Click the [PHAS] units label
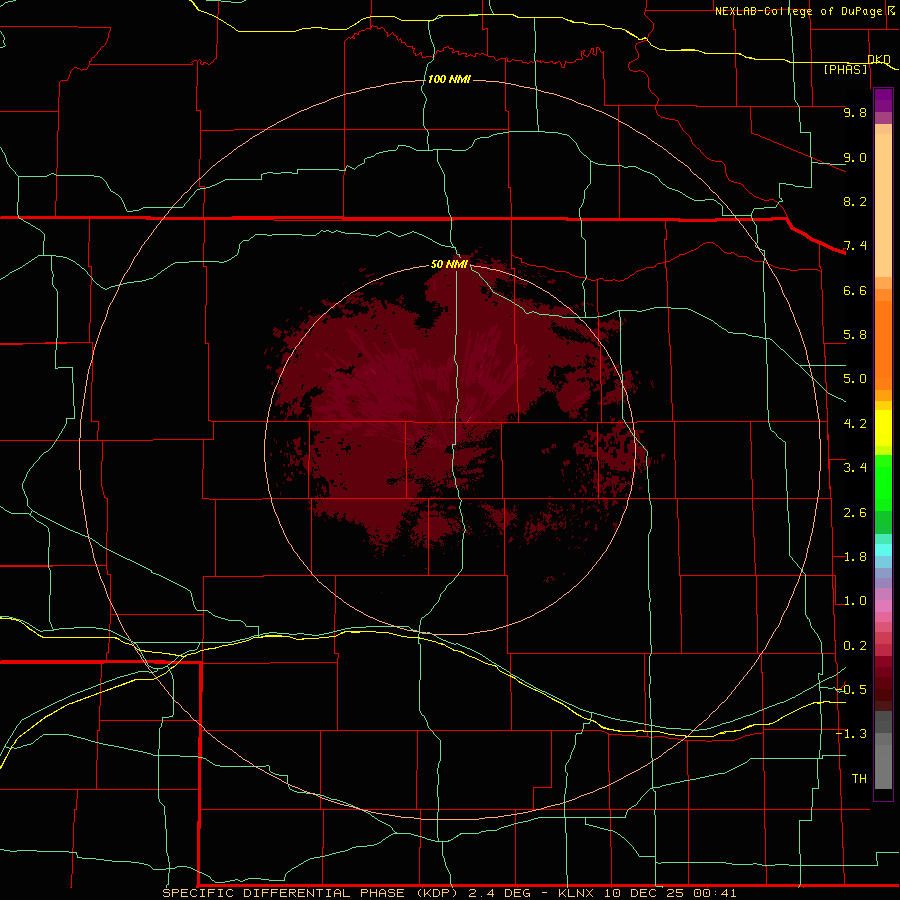The image size is (900, 900). 845,70
